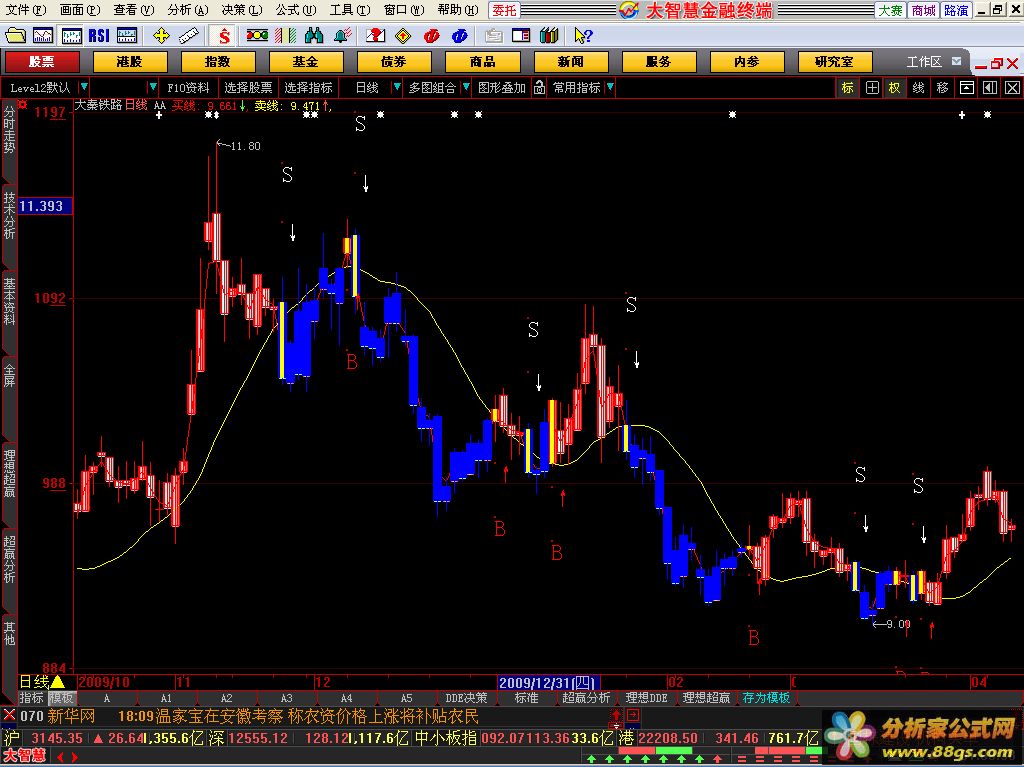The height and width of the screenshot is (767, 1024).
Task: Open the yellow folder icon in toolbar
Action: [15, 35]
